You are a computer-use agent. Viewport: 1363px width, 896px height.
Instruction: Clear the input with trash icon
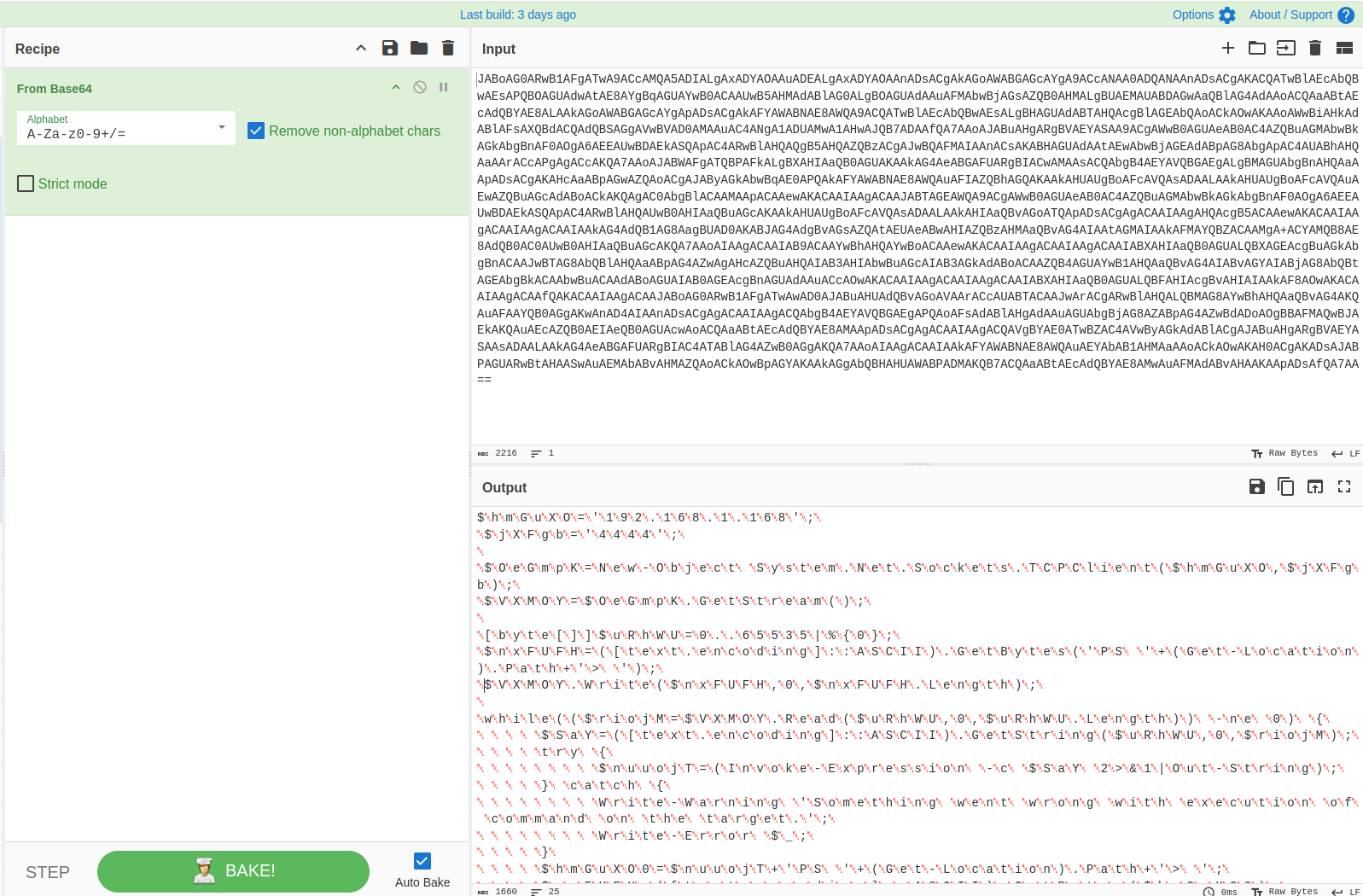click(x=1315, y=48)
